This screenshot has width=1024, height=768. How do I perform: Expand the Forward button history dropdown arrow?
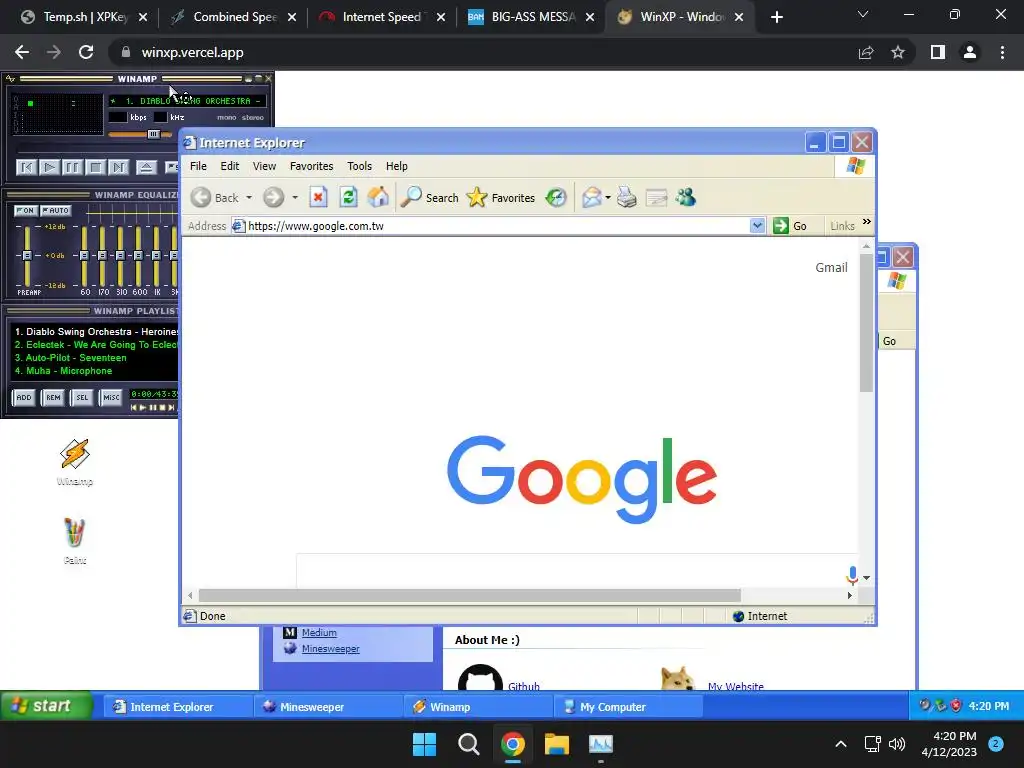295,197
